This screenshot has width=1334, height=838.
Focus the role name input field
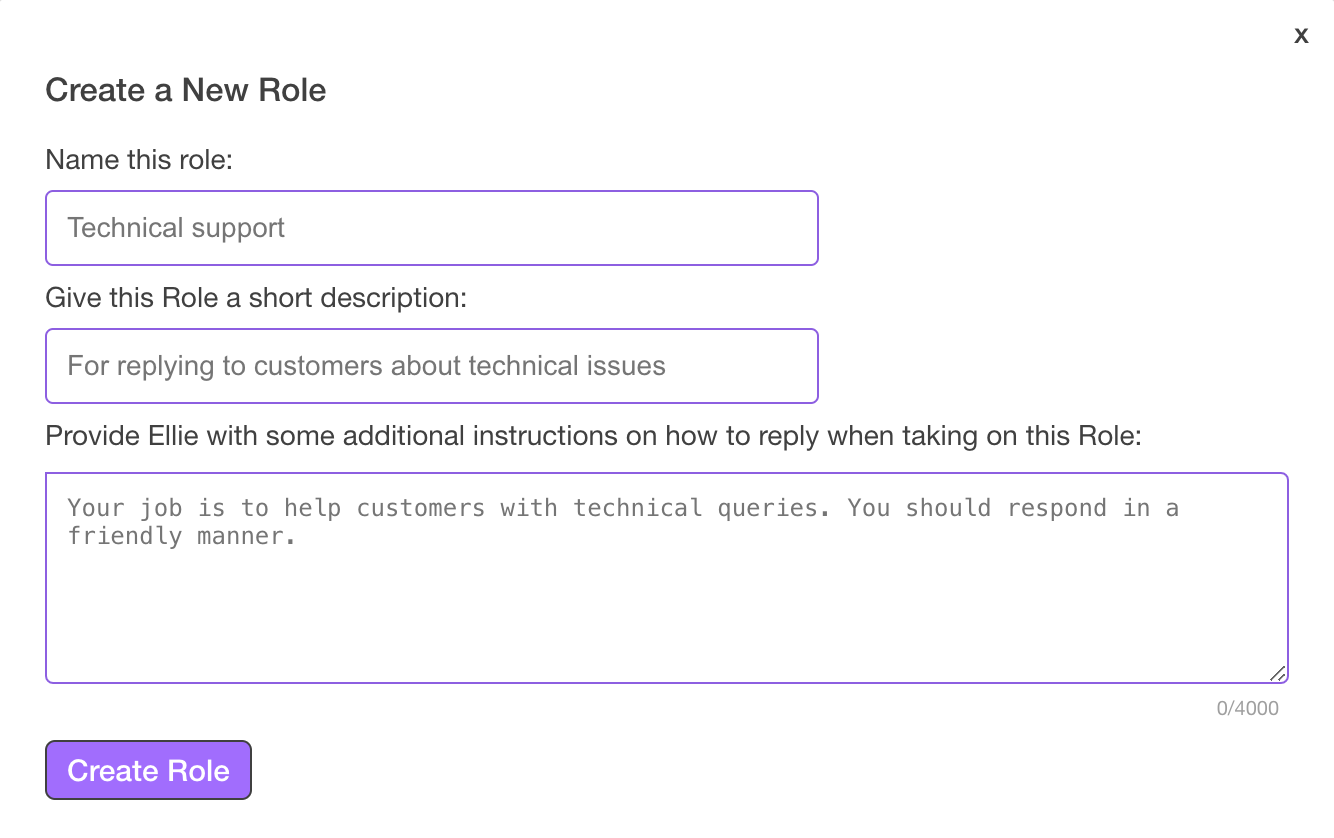432,228
